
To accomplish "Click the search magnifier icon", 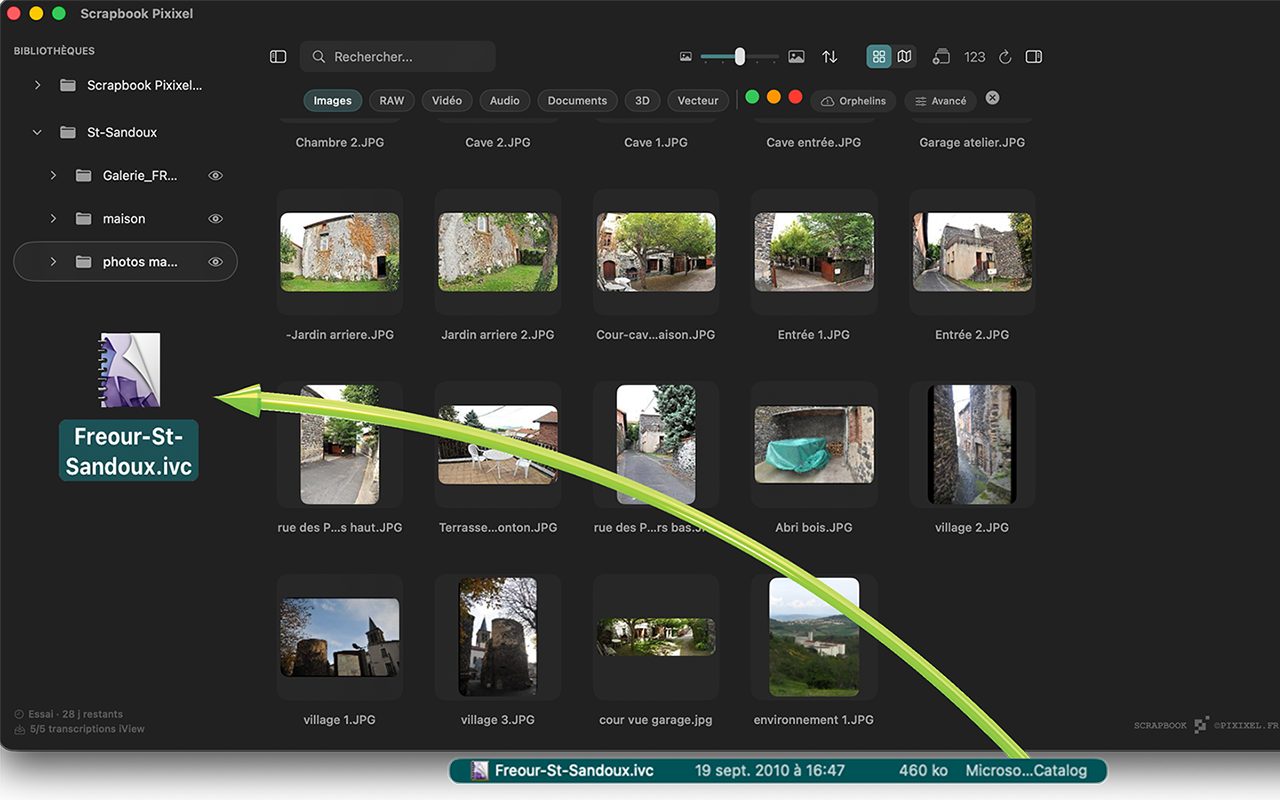I will click(319, 57).
